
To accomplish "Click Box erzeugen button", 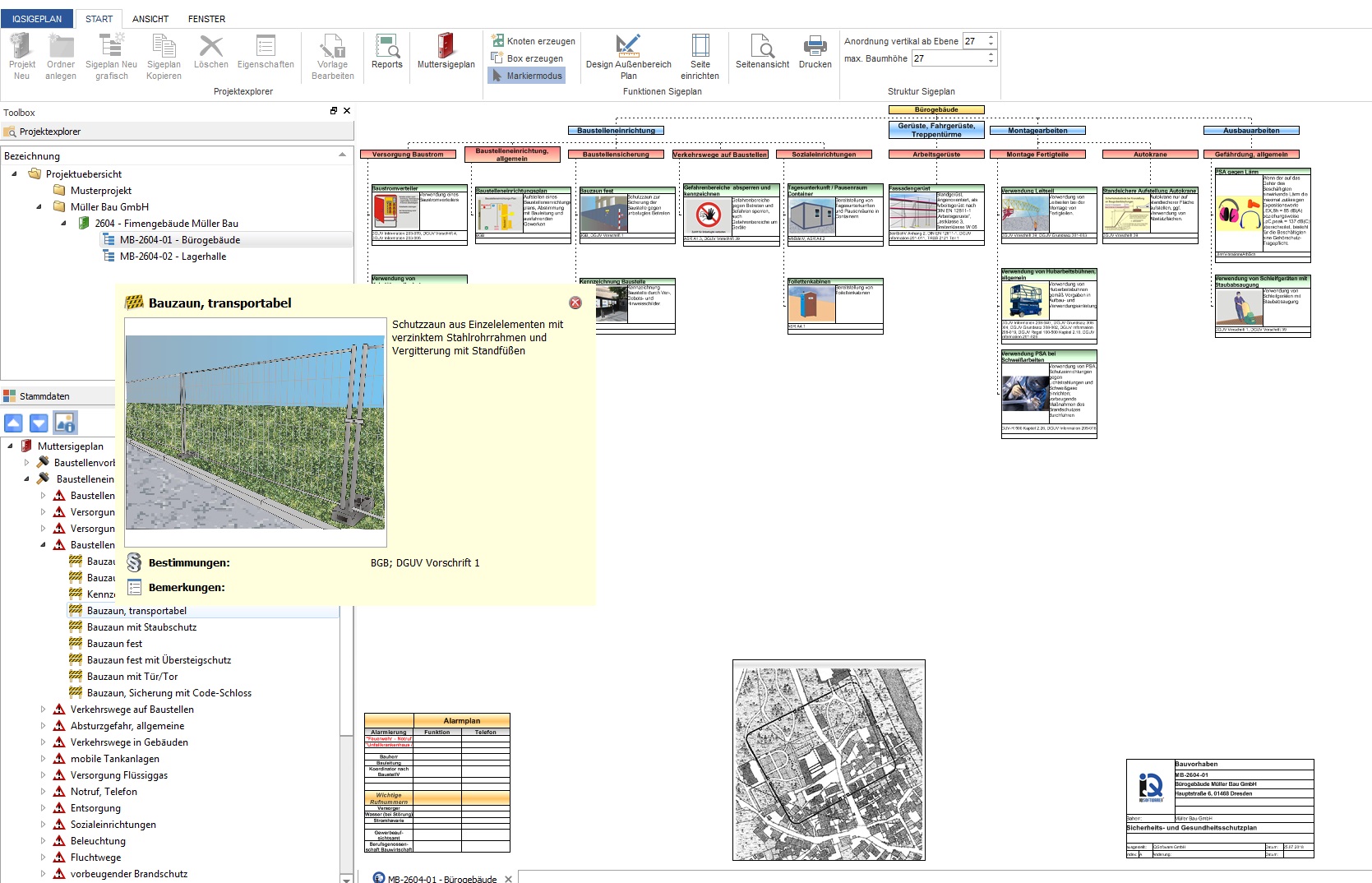I will pos(527,58).
